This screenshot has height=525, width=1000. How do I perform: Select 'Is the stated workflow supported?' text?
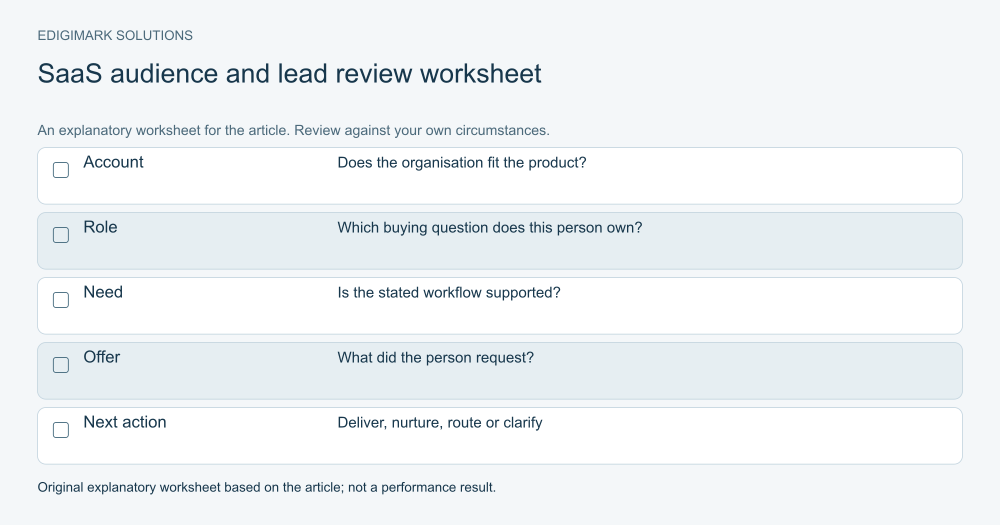449,293
